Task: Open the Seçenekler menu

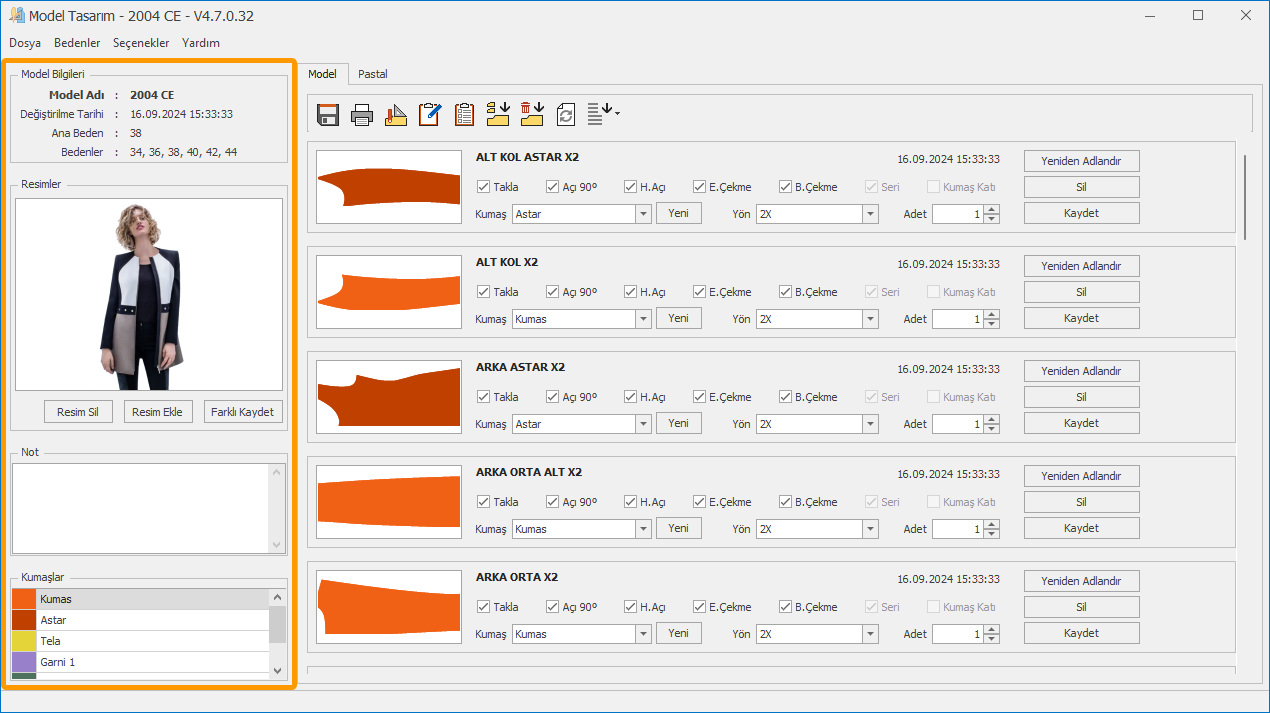Action: [141, 43]
